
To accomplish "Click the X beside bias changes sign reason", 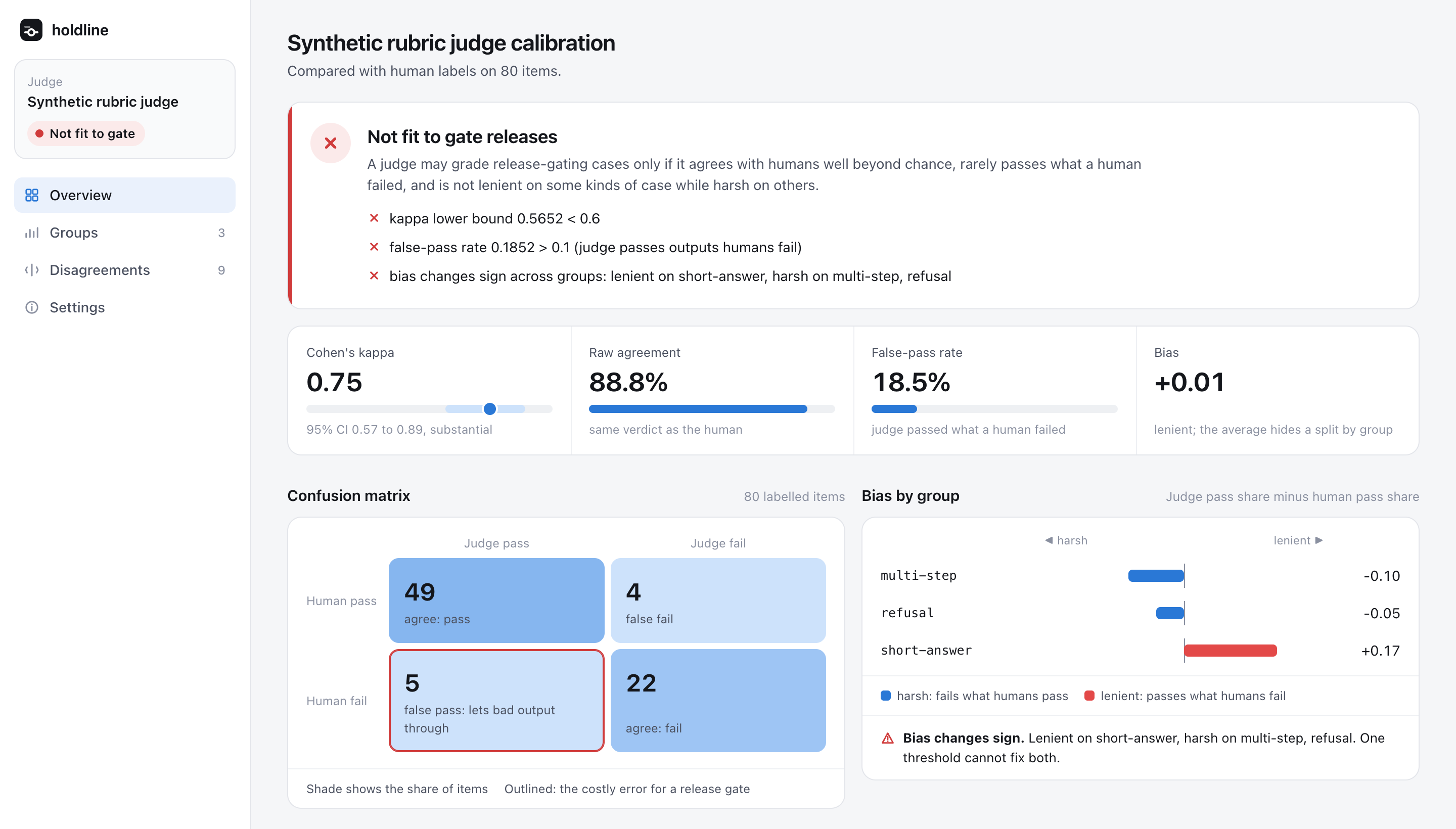I will (x=374, y=275).
